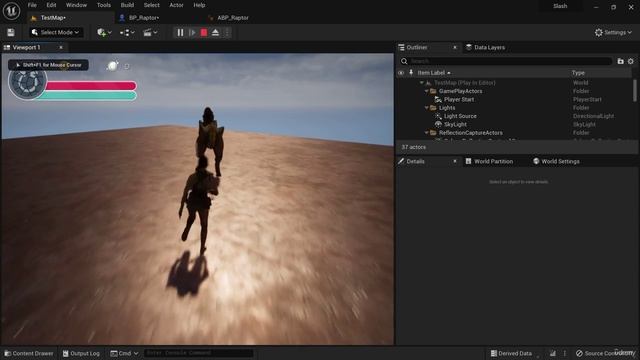Collapse the ReflectionCaptureActors folder
The image size is (640, 360).
point(427,133)
